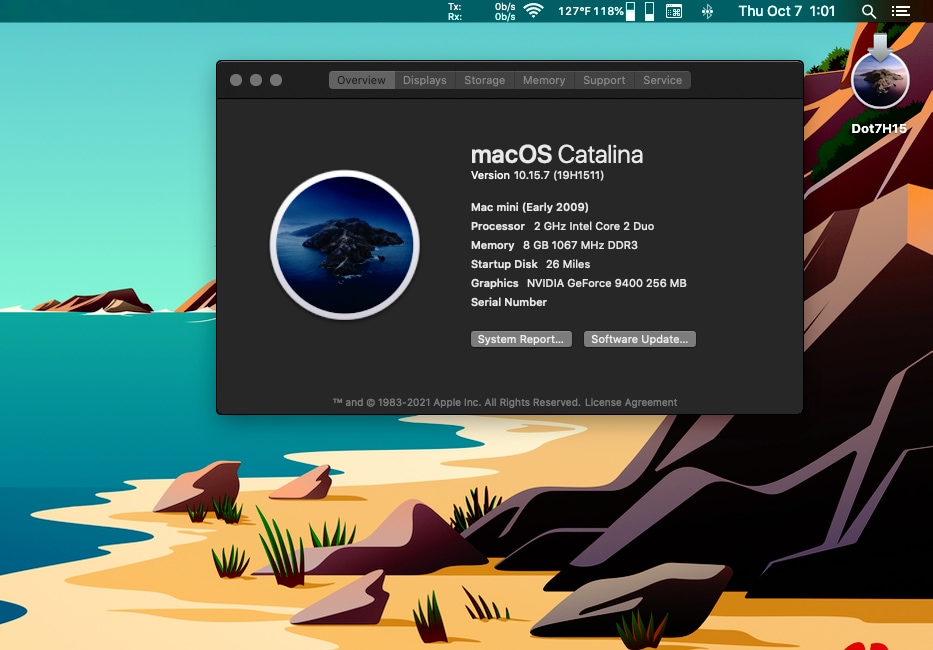Open the Storage tab

coord(484,80)
